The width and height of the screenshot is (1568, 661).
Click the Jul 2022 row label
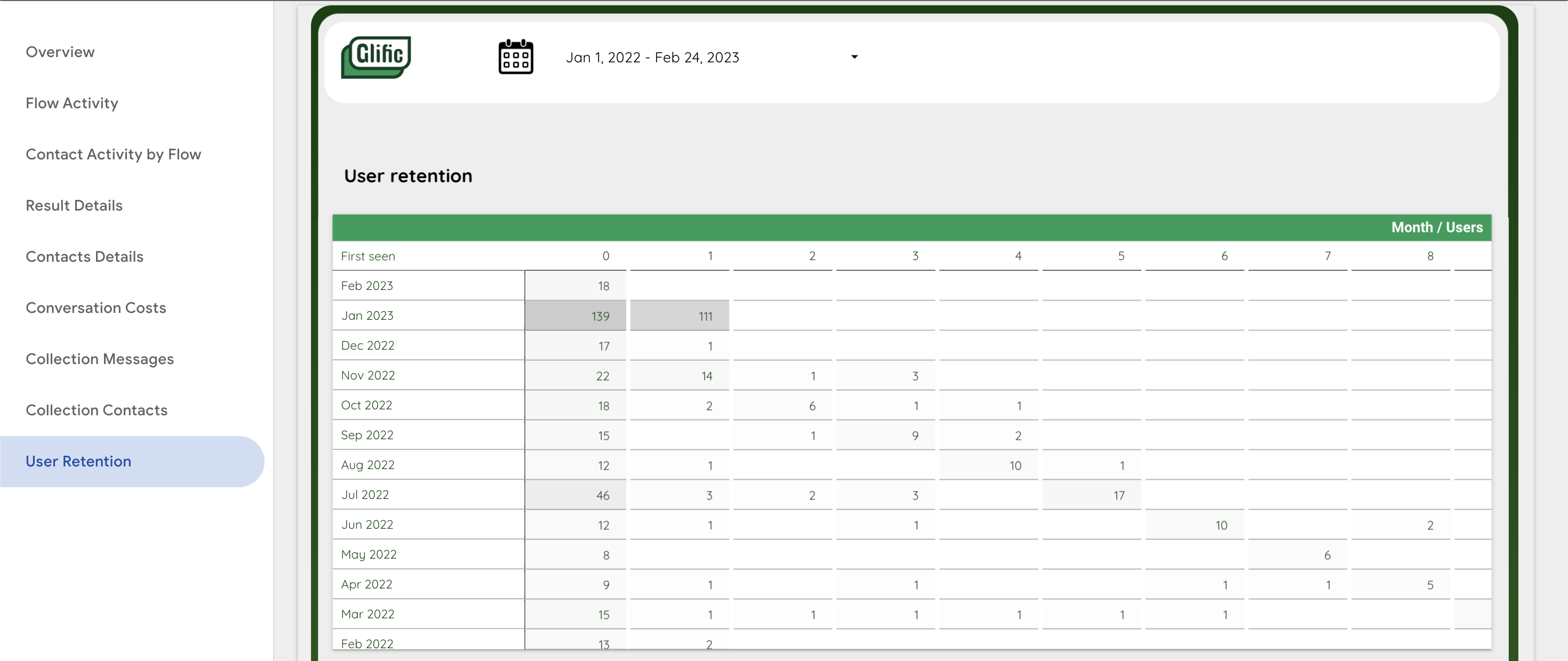(x=365, y=494)
